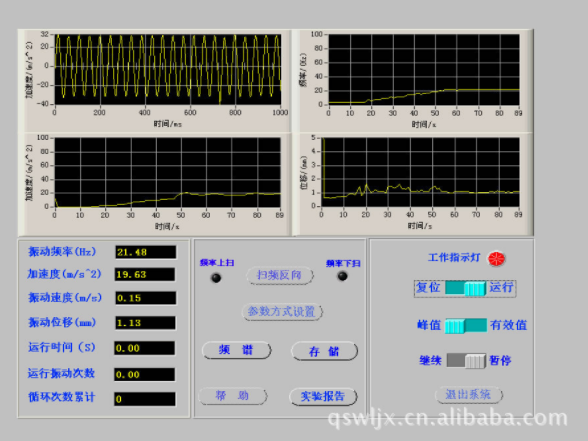Click the 扫频反向 button
Screen dimensions: 588x441
pos(280,276)
